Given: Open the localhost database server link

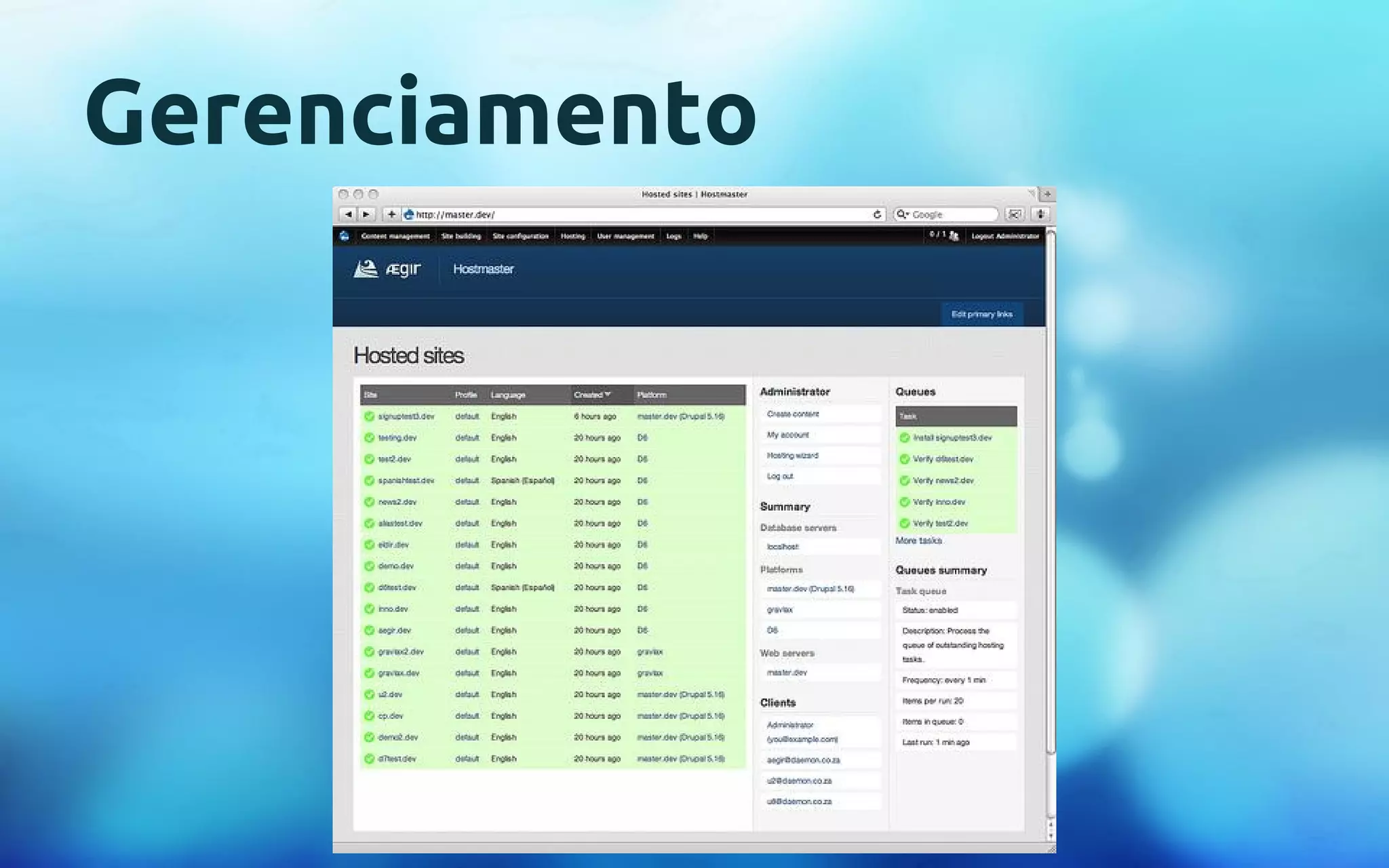Looking at the screenshot, I should pyautogui.click(x=783, y=547).
